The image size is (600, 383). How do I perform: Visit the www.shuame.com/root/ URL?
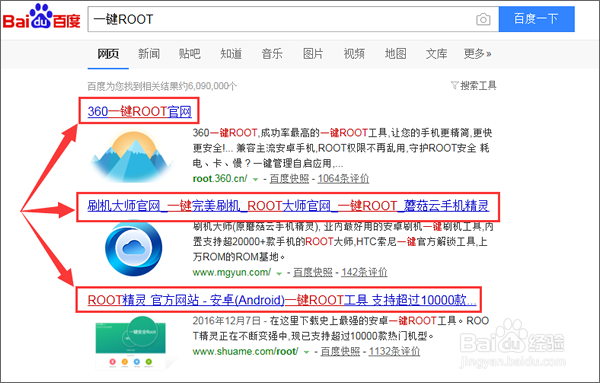(245, 351)
